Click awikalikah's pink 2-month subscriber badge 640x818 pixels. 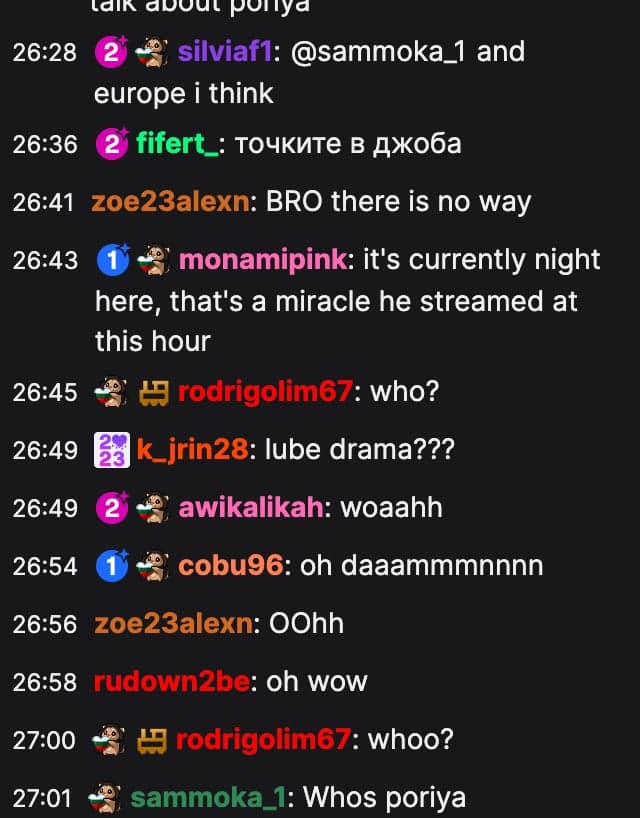coord(112,508)
